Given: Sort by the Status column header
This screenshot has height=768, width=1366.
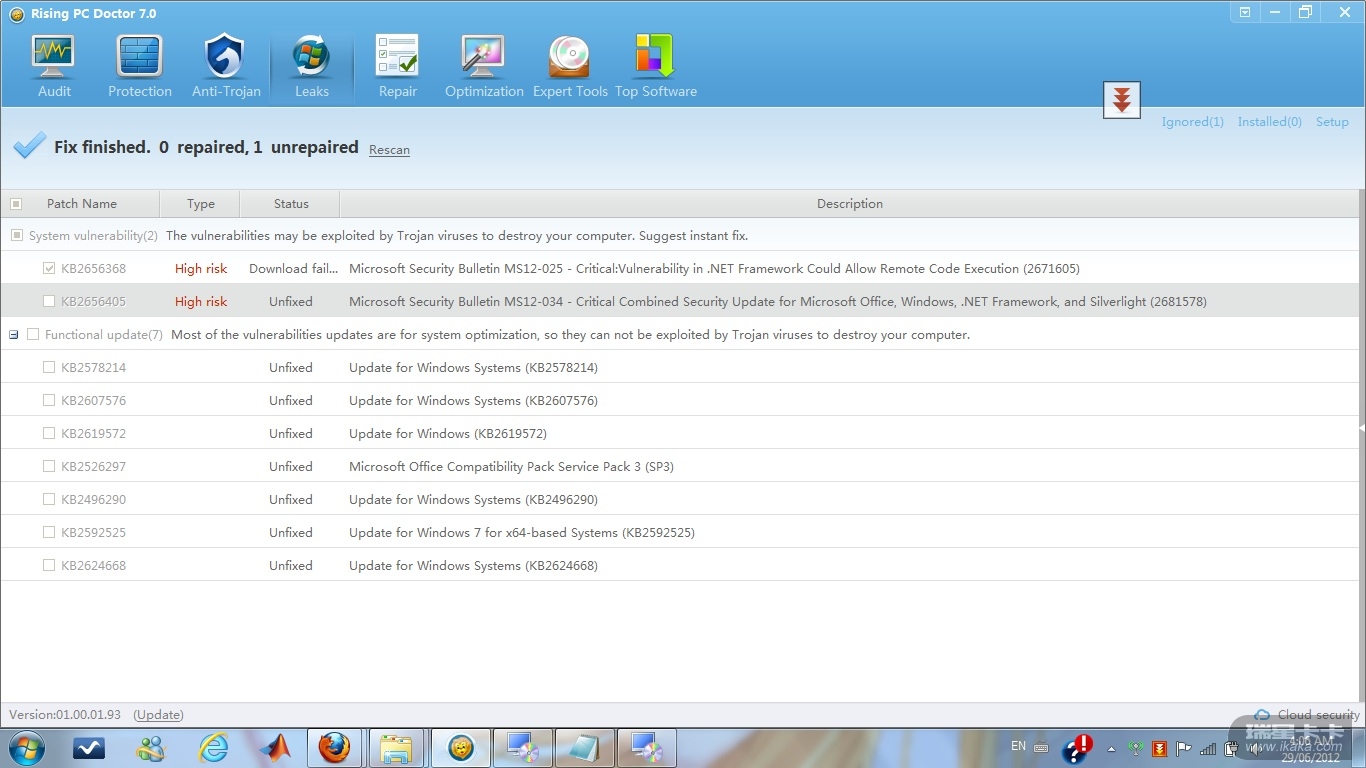Looking at the screenshot, I should click(291, 204).
